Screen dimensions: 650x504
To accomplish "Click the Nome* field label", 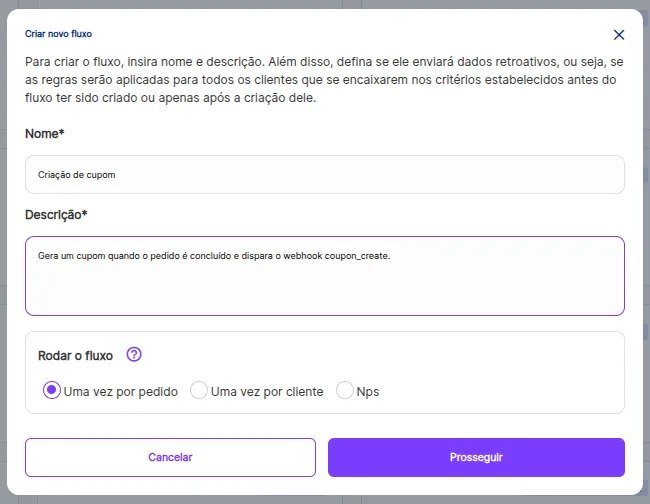I will [45, 133].
